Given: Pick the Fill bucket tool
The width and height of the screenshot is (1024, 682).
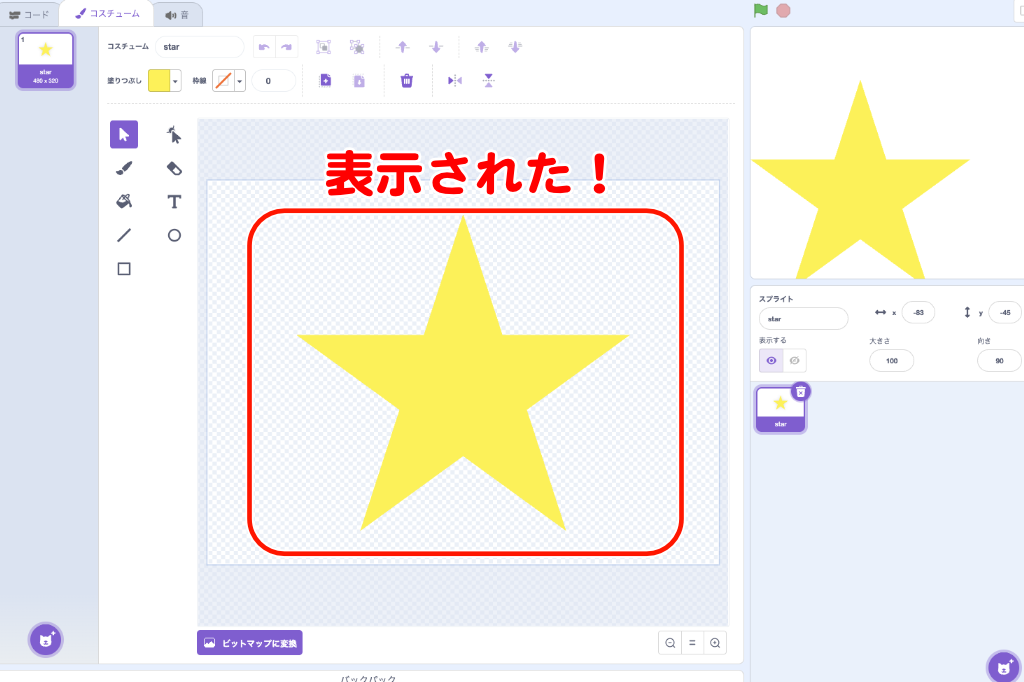Looking at the screenshot, I should point(124,201).
